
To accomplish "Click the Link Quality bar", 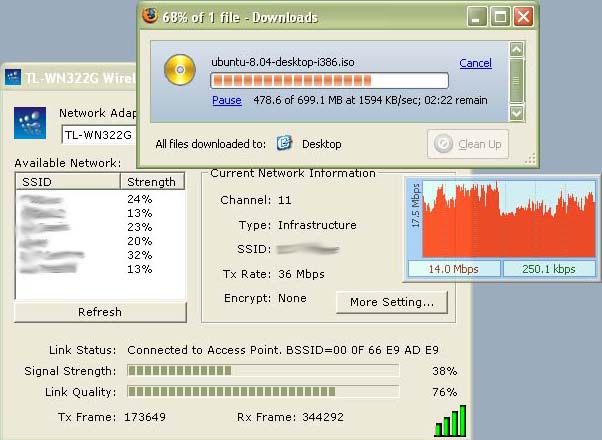I will click(263, 392).
